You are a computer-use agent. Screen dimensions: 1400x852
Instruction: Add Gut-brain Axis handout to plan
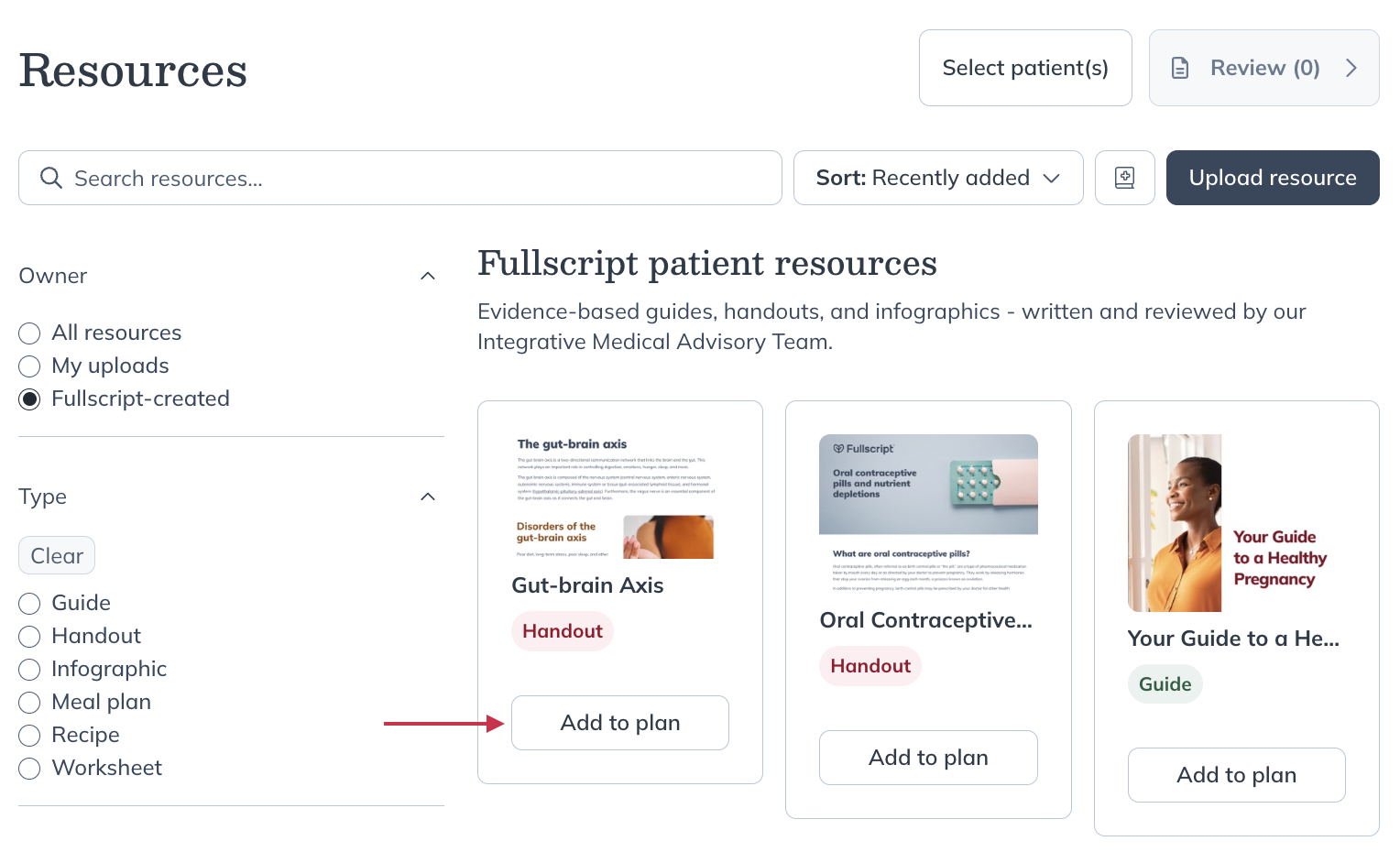pyautogui.click(x=619, y=723)
